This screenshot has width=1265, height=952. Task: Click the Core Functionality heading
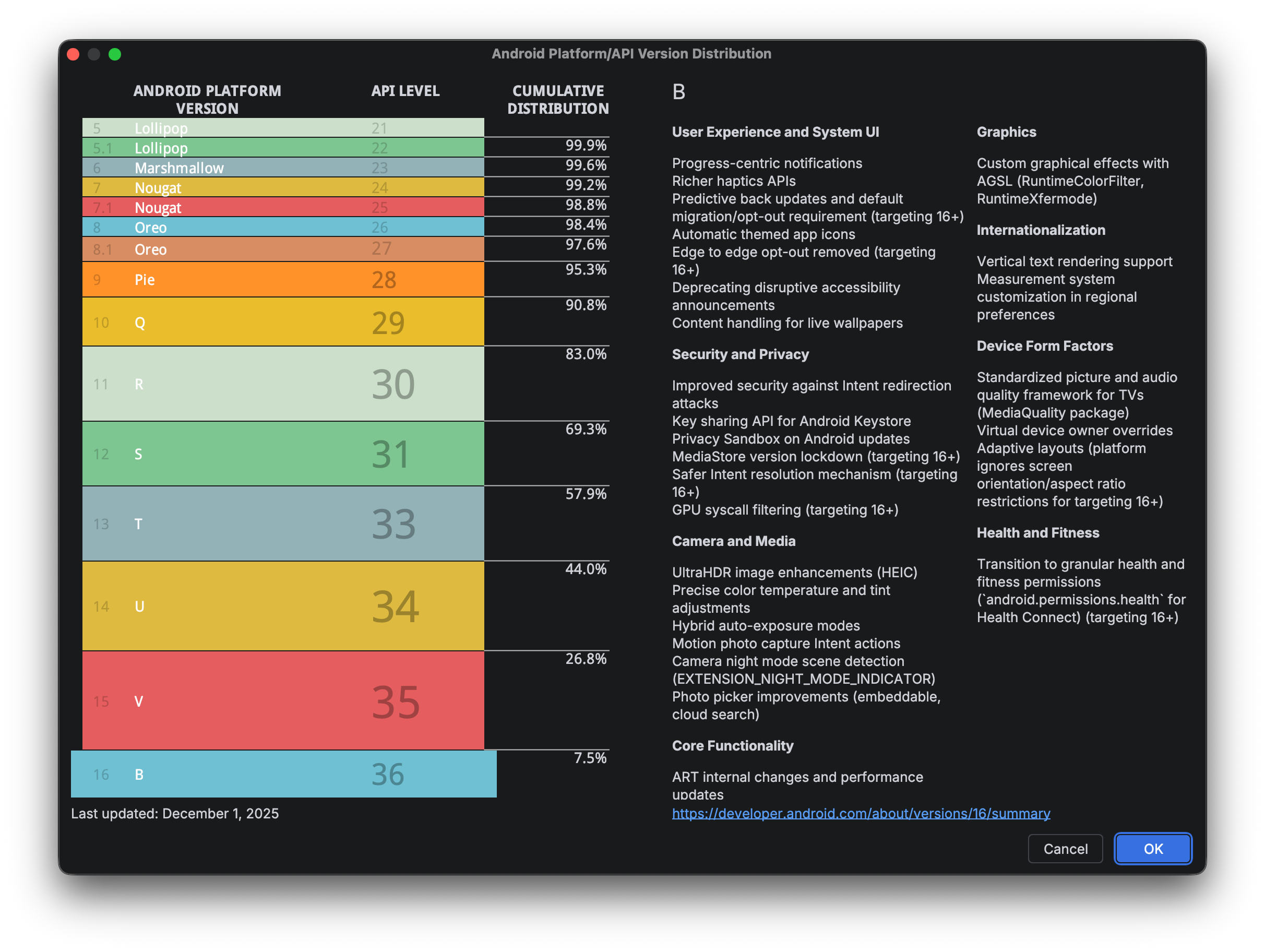733,746
